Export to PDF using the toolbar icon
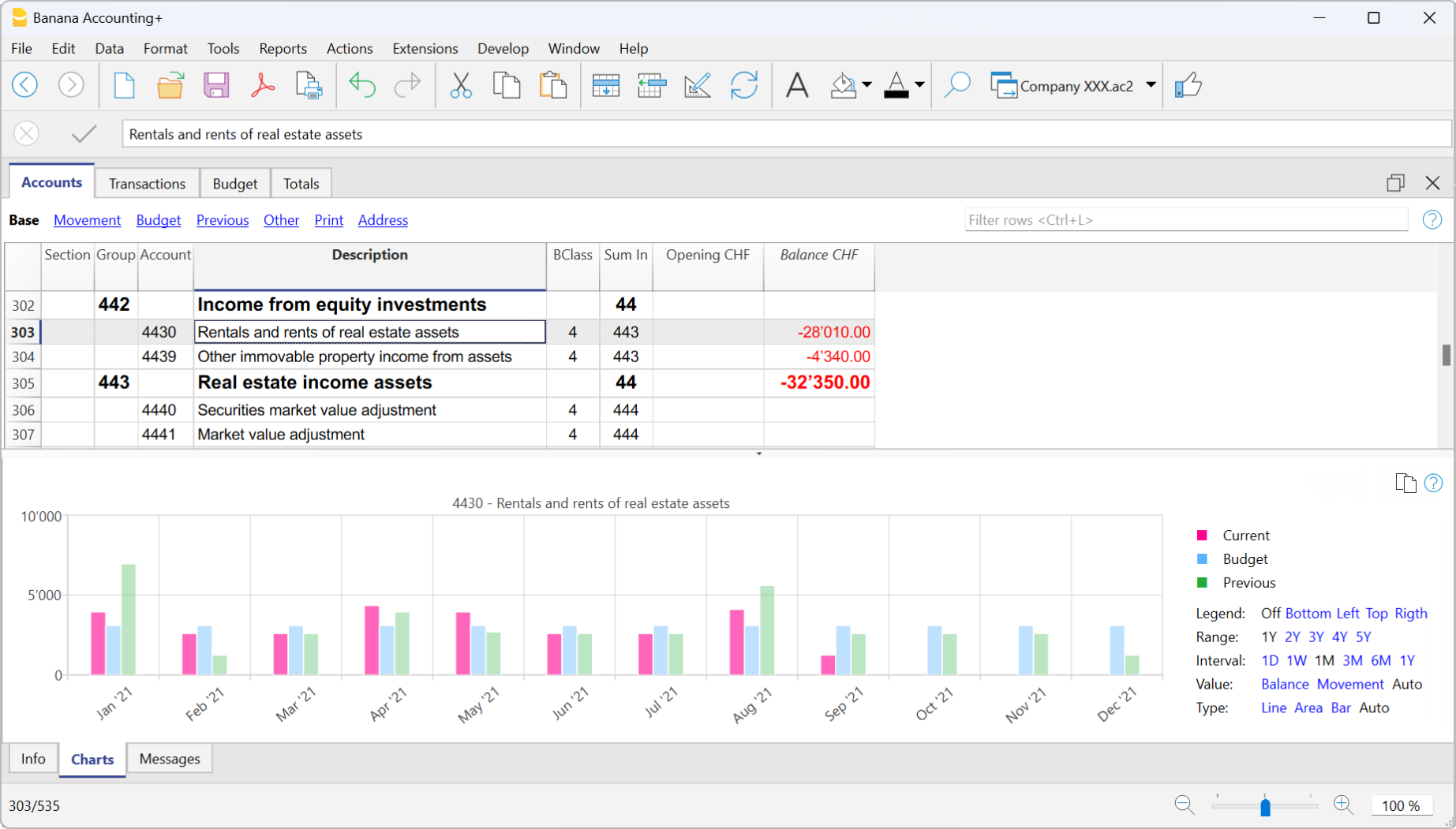 point(262,85)
